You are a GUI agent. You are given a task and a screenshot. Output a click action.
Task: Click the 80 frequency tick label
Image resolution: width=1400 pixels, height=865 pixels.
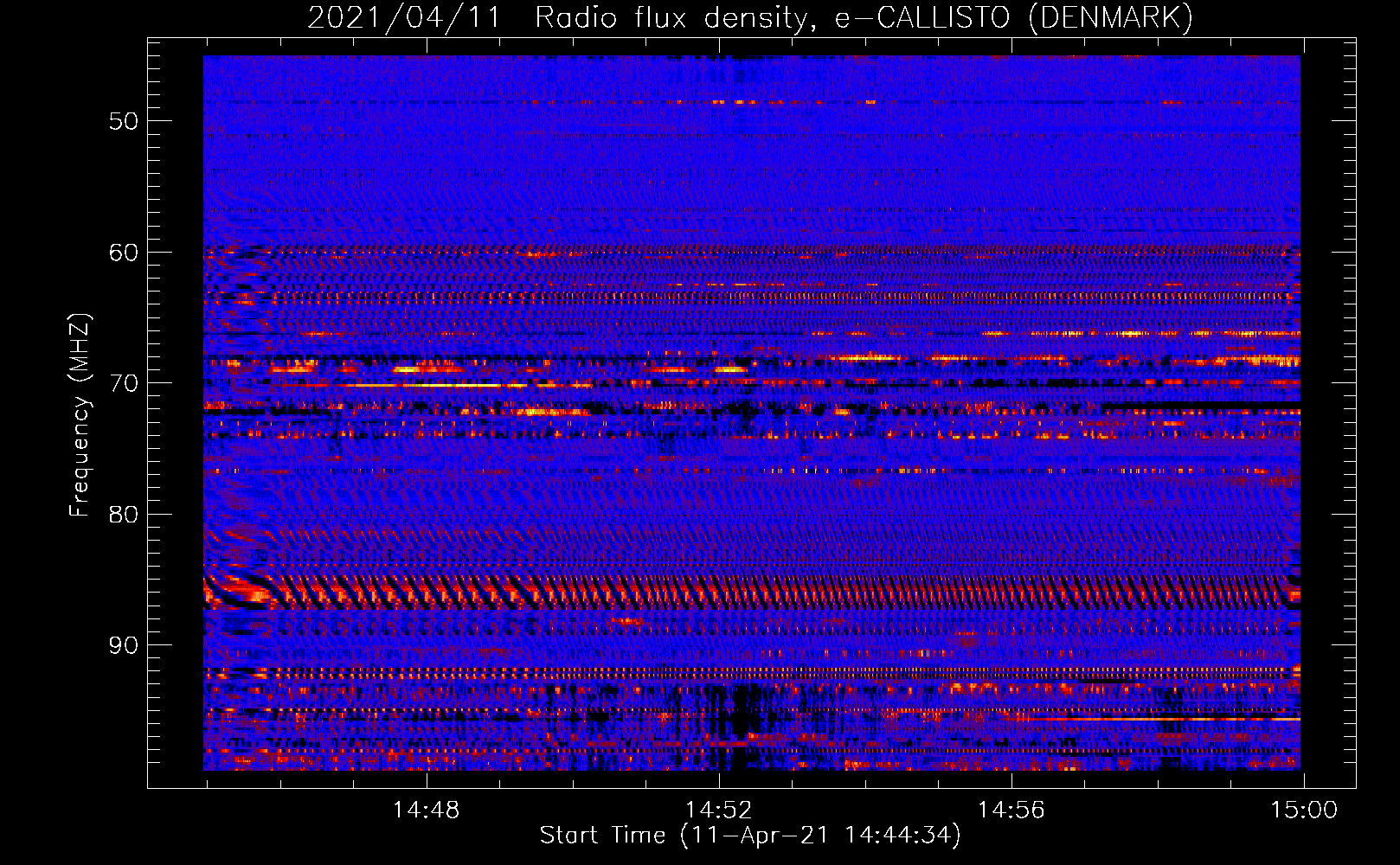(x=123, y=515)
